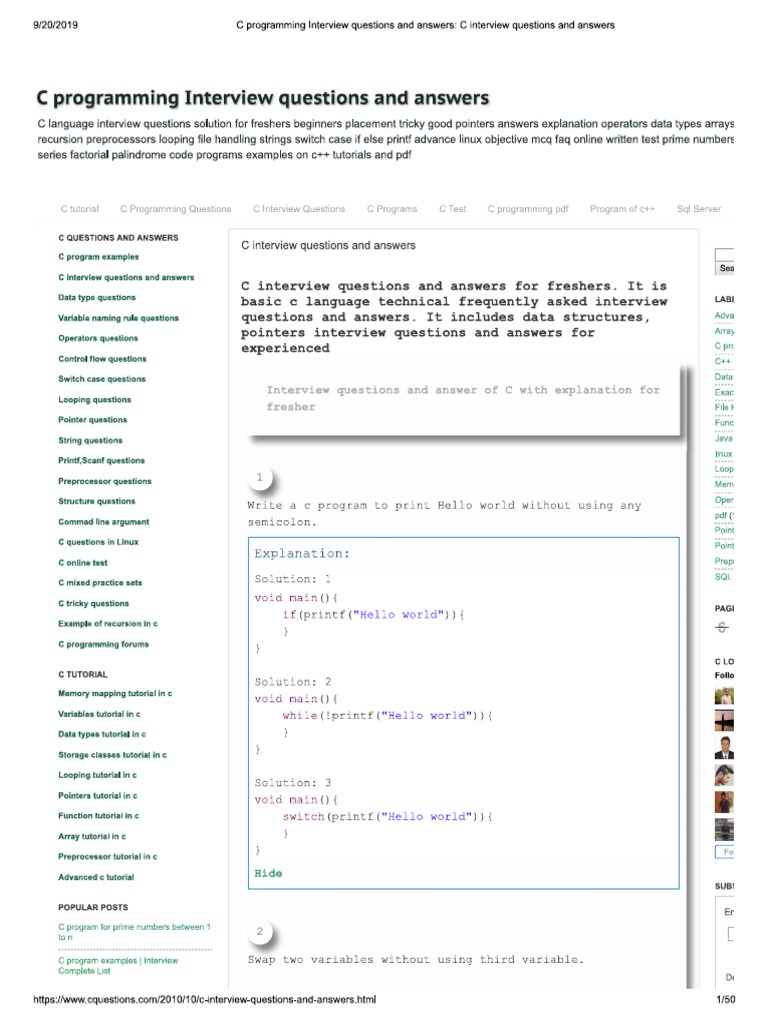Viewport: 768px width, 1024px height.
Task: Open the C Programming Questions tab
Action: [176, 209]
